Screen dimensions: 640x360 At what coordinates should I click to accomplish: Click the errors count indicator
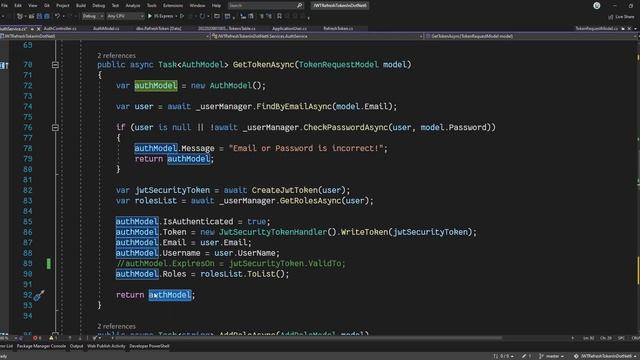[x=37, y=338]
